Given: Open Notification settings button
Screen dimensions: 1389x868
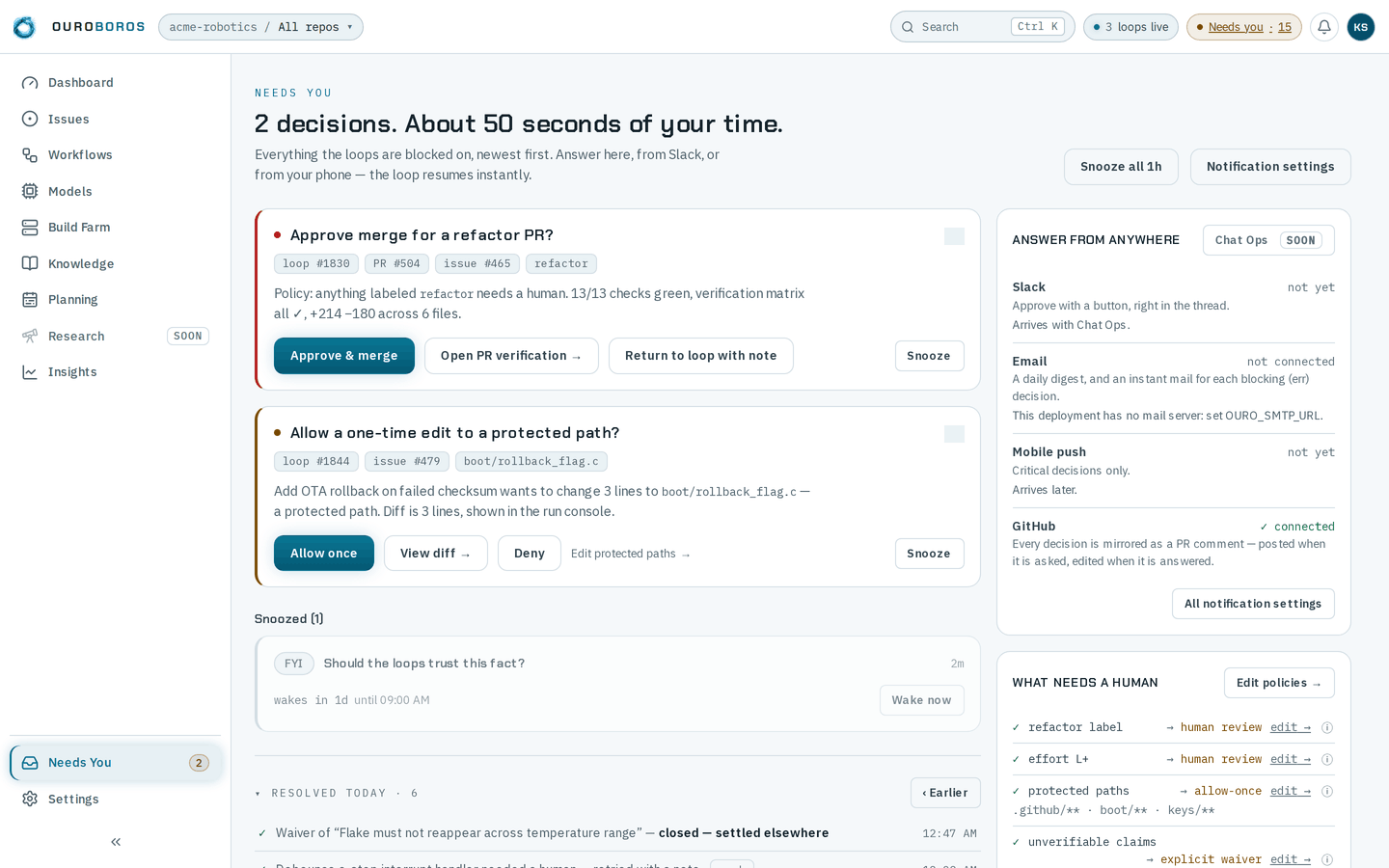Looking at the screenshot, I should pyautogui.click(x=1270, y=167).
